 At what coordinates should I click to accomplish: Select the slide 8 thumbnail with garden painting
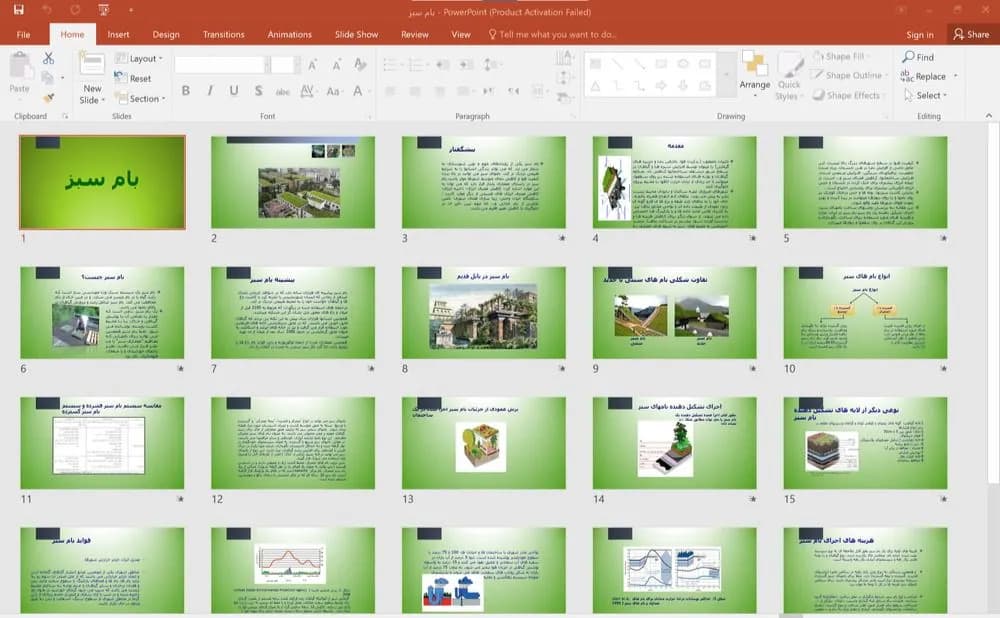coord(483,313)
